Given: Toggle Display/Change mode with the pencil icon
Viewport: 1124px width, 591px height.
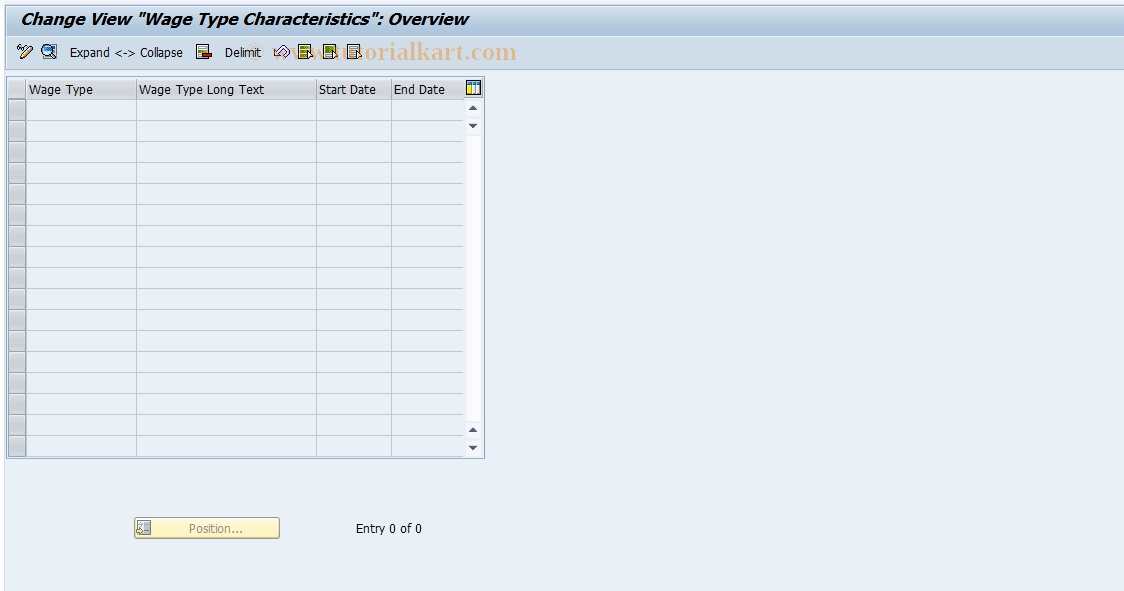Looking at the screenshot, I should pyautogui.click(x=24, y=52).
